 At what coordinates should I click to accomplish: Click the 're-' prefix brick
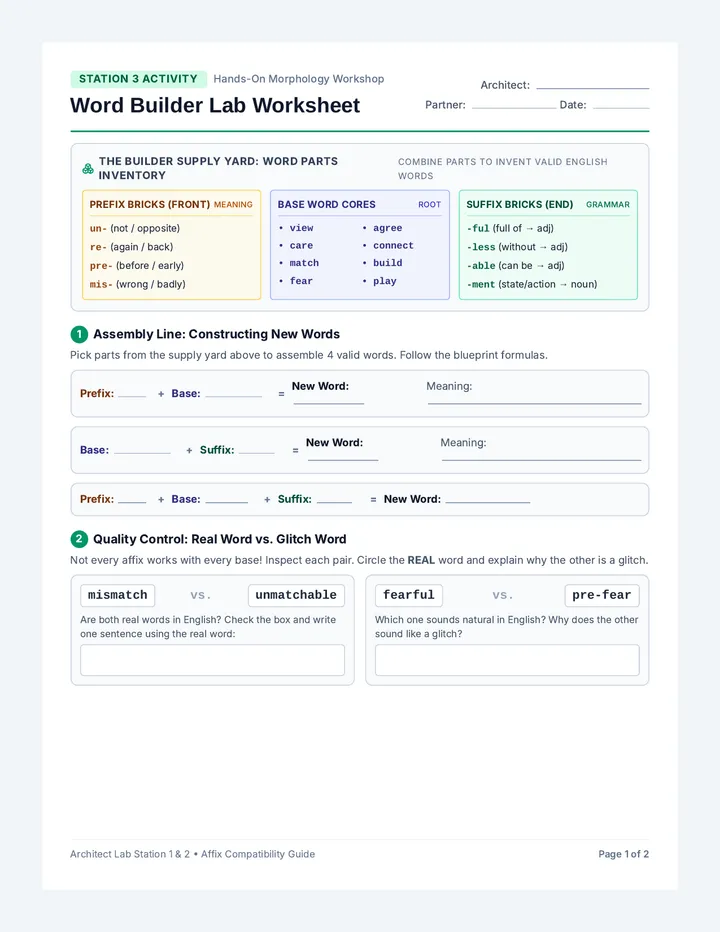coord(131,247)
